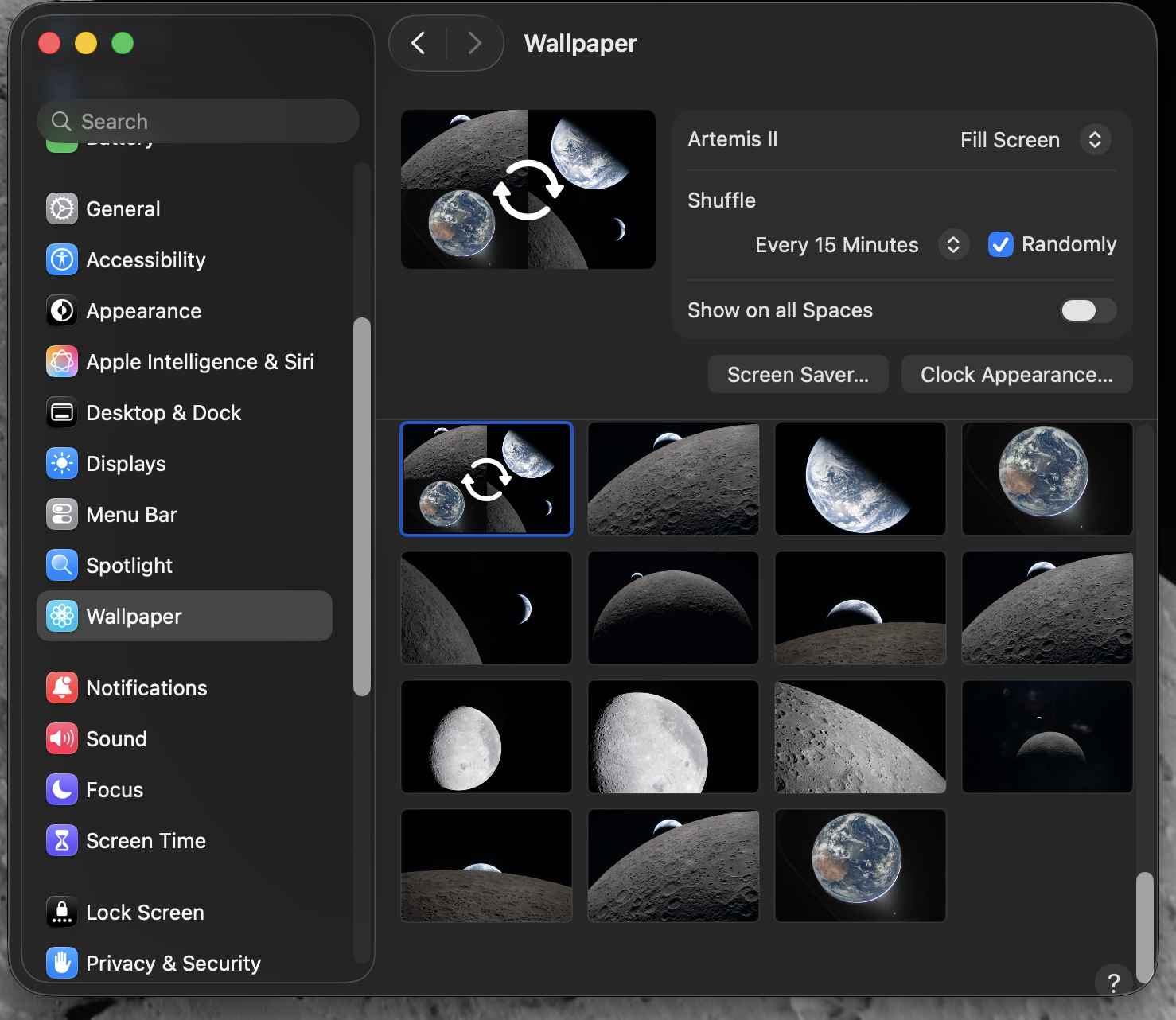Open the Desktop & Dock settings icon
1176x1020 pixels.
click(x=61, y=412)
